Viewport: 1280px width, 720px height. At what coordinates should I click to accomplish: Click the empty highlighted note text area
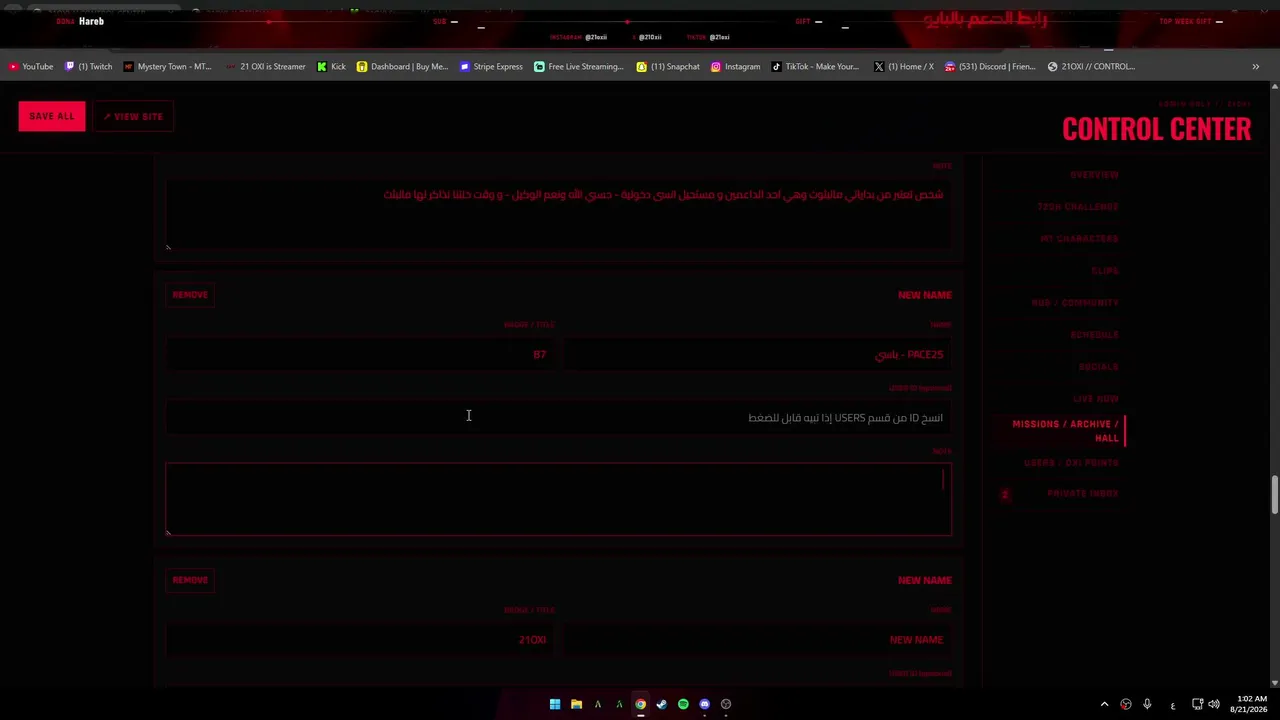[559, 499]
